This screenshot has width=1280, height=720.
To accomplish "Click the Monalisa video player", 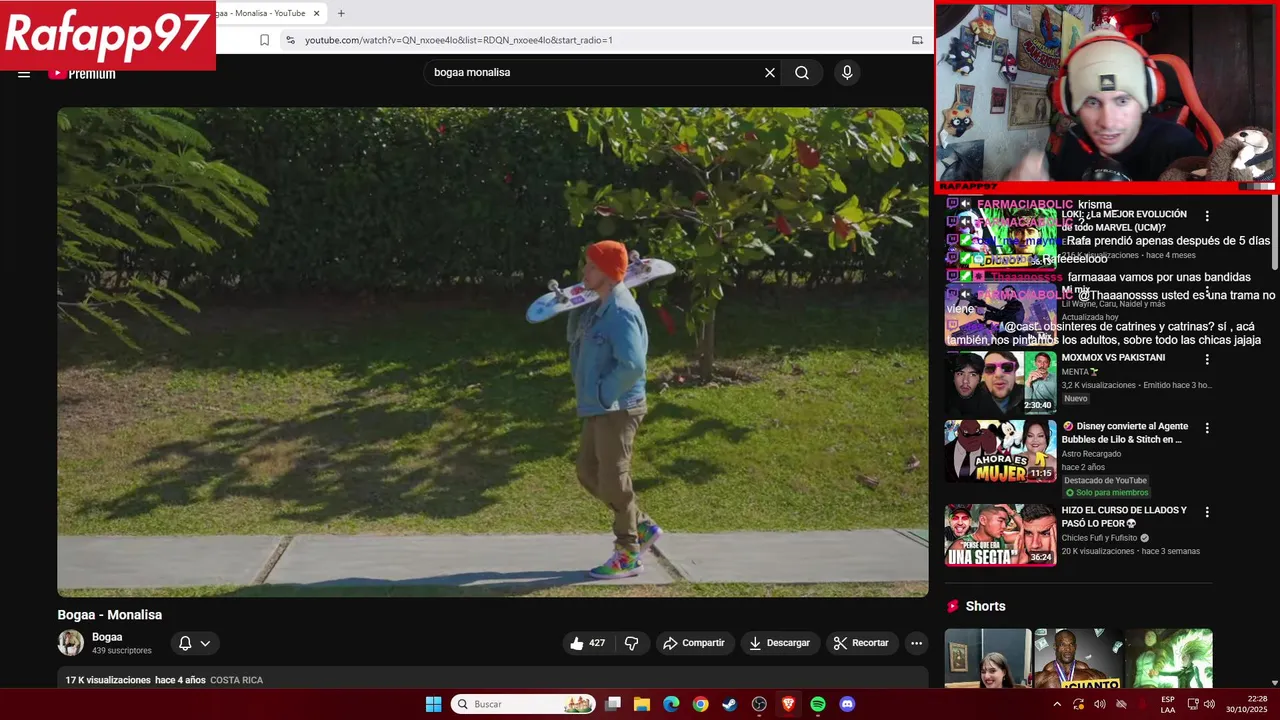I will coord(493,352).
